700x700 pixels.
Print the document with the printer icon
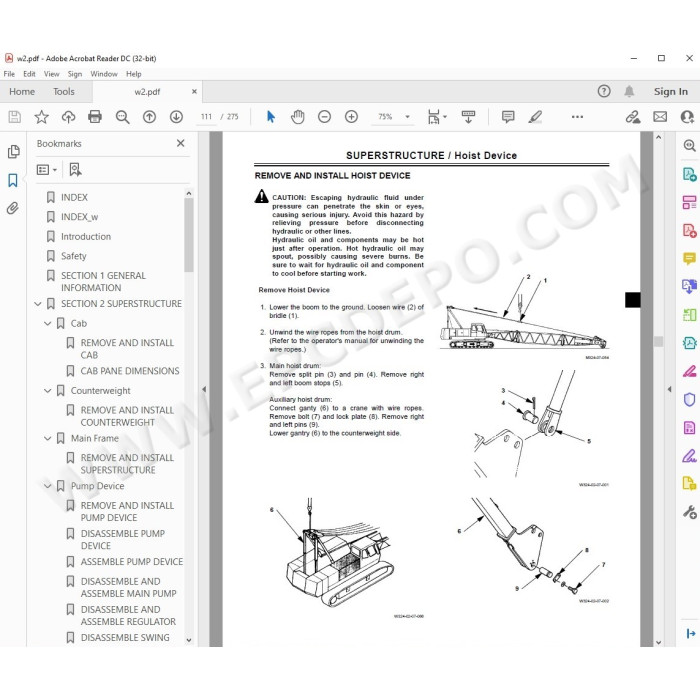coord(95,117)
